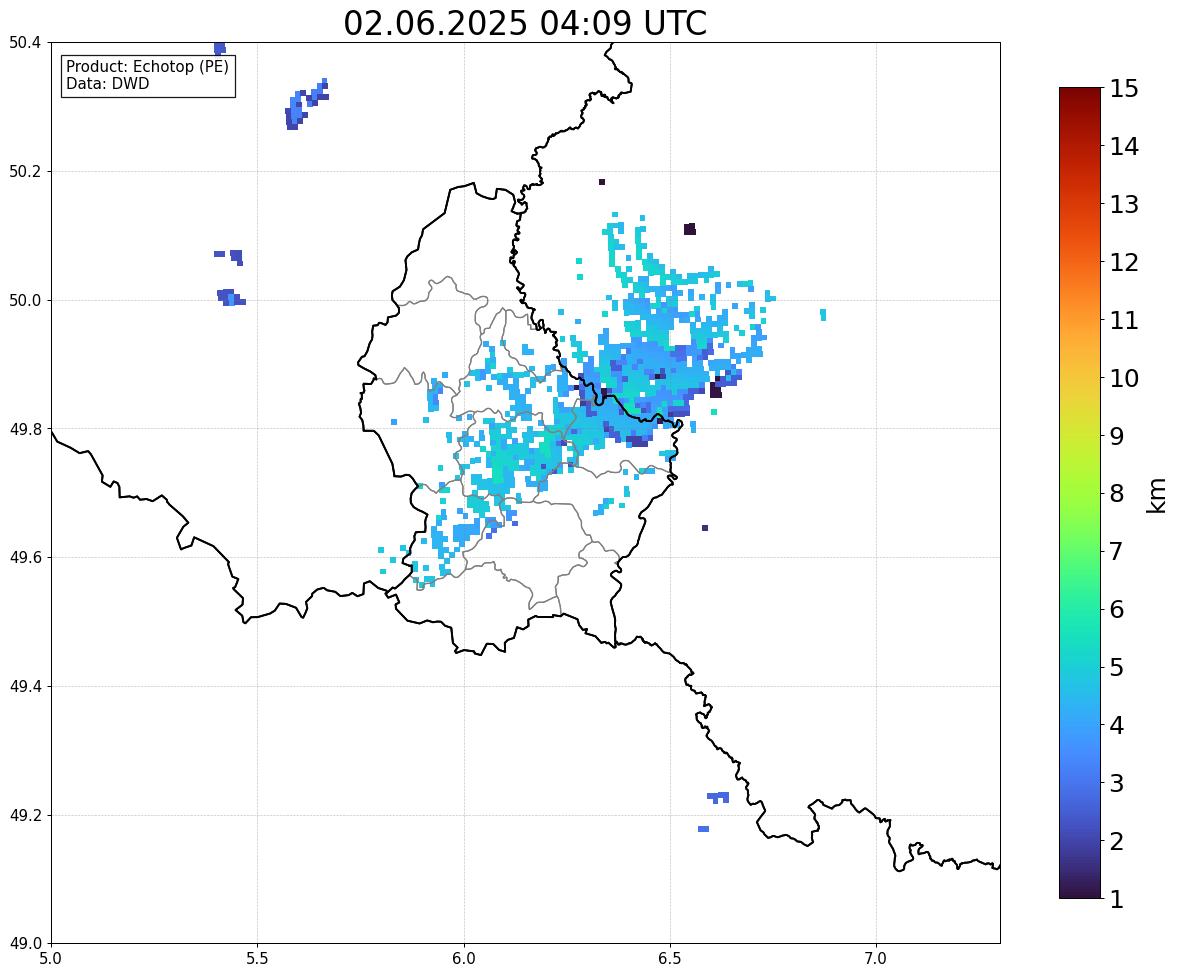Click the x-axis label 6.5
Viewport: 1178px width, 976px height.
(x=670, y=959)
